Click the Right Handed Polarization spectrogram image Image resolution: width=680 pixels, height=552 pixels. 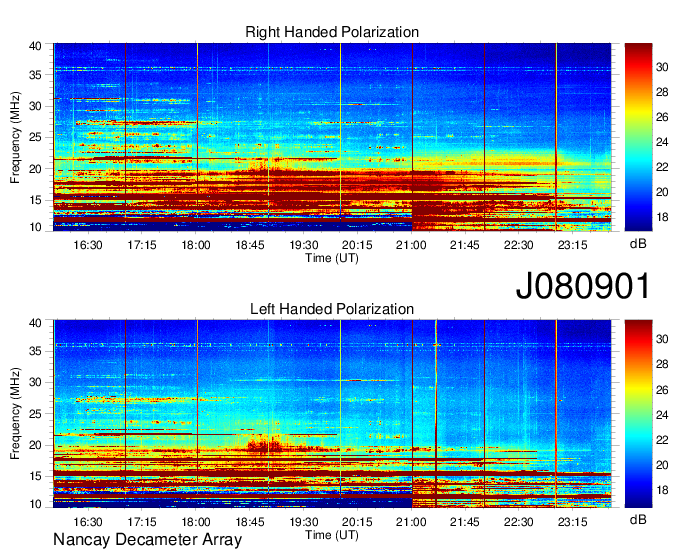(332, 137)
